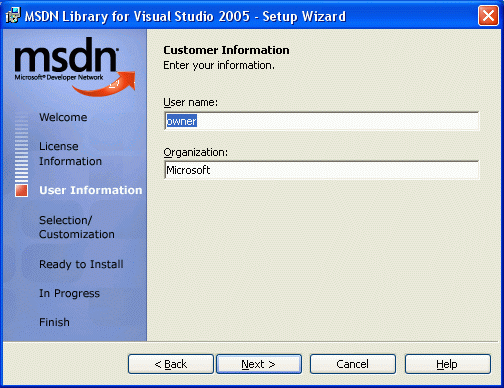Select the In Progress step
504x388 pixels.
click(69, 293)
